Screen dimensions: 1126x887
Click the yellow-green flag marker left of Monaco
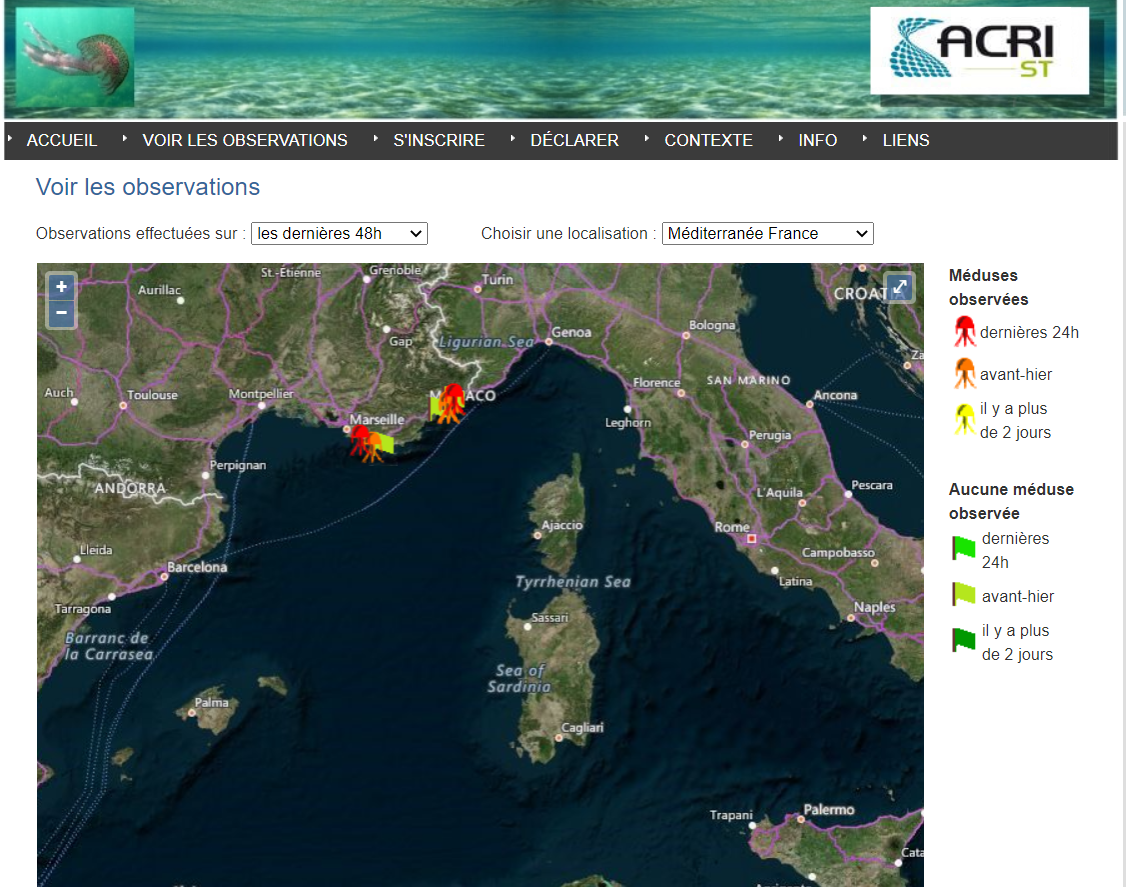point(435,404)
